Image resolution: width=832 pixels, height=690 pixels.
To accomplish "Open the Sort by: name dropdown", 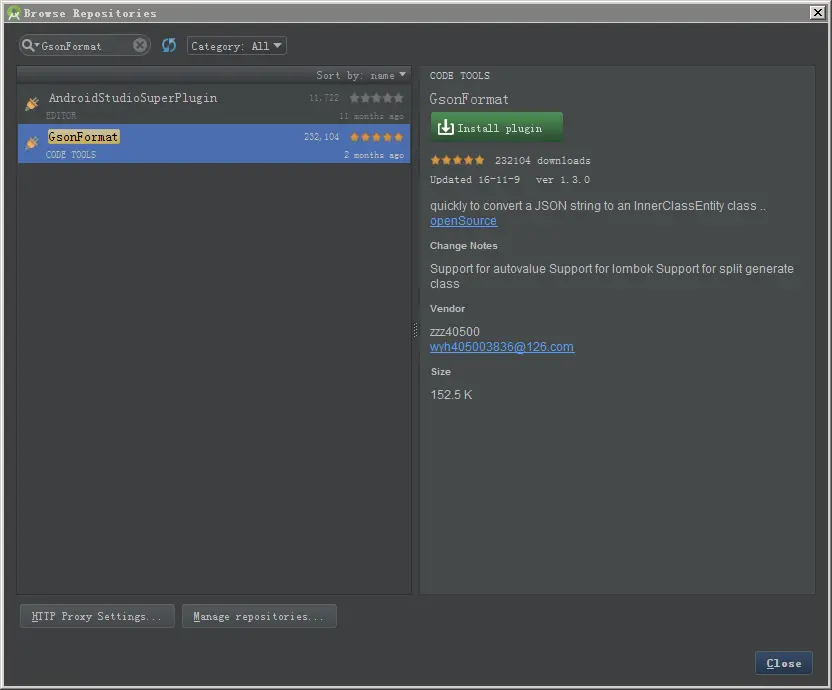I will pyautogui.click(x=361, y=75).
